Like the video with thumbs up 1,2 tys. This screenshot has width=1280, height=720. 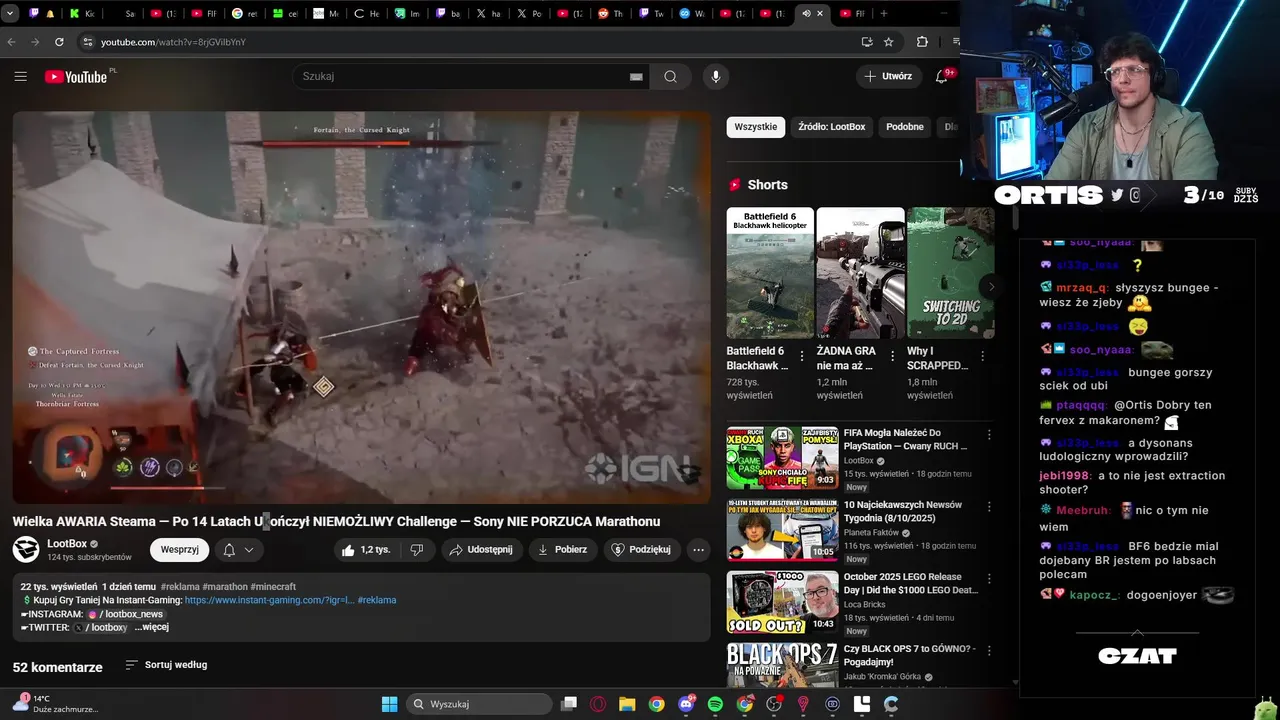point(365,550)
